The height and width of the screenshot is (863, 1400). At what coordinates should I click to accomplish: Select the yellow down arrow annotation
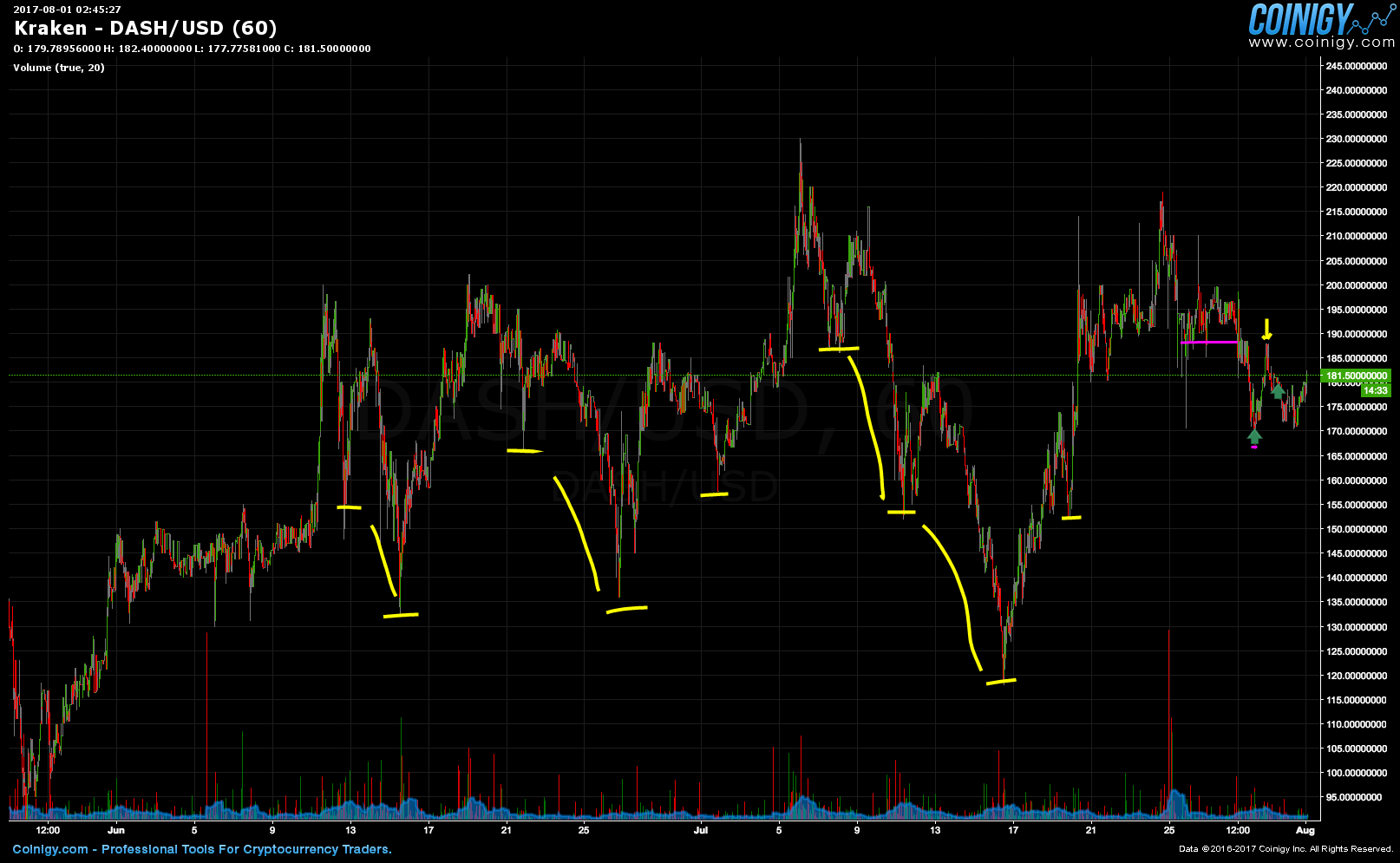click(x=1266, y=330)
